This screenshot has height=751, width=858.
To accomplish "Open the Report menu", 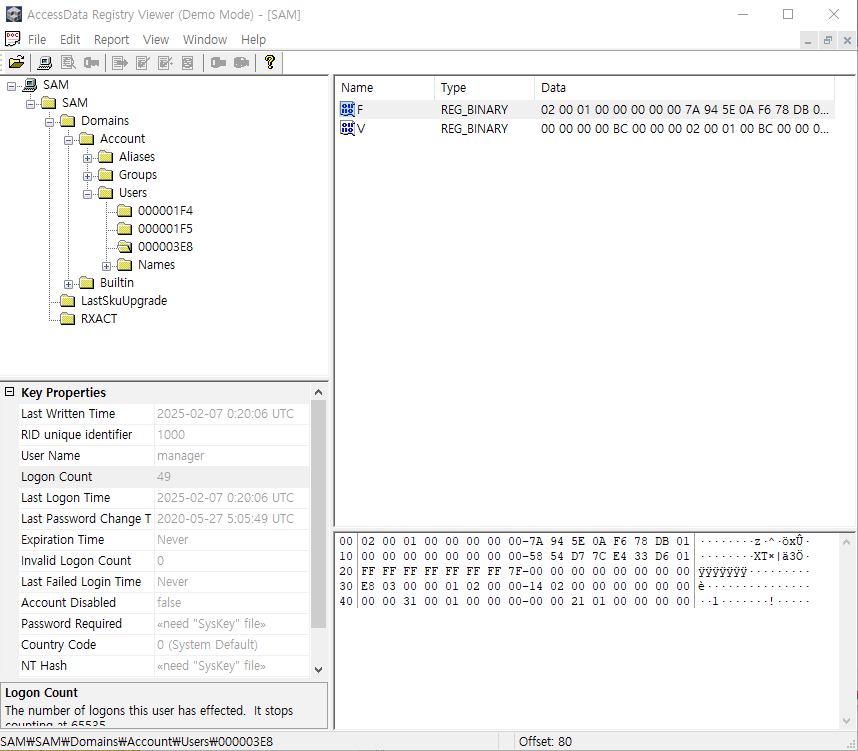I will [111, 39].
